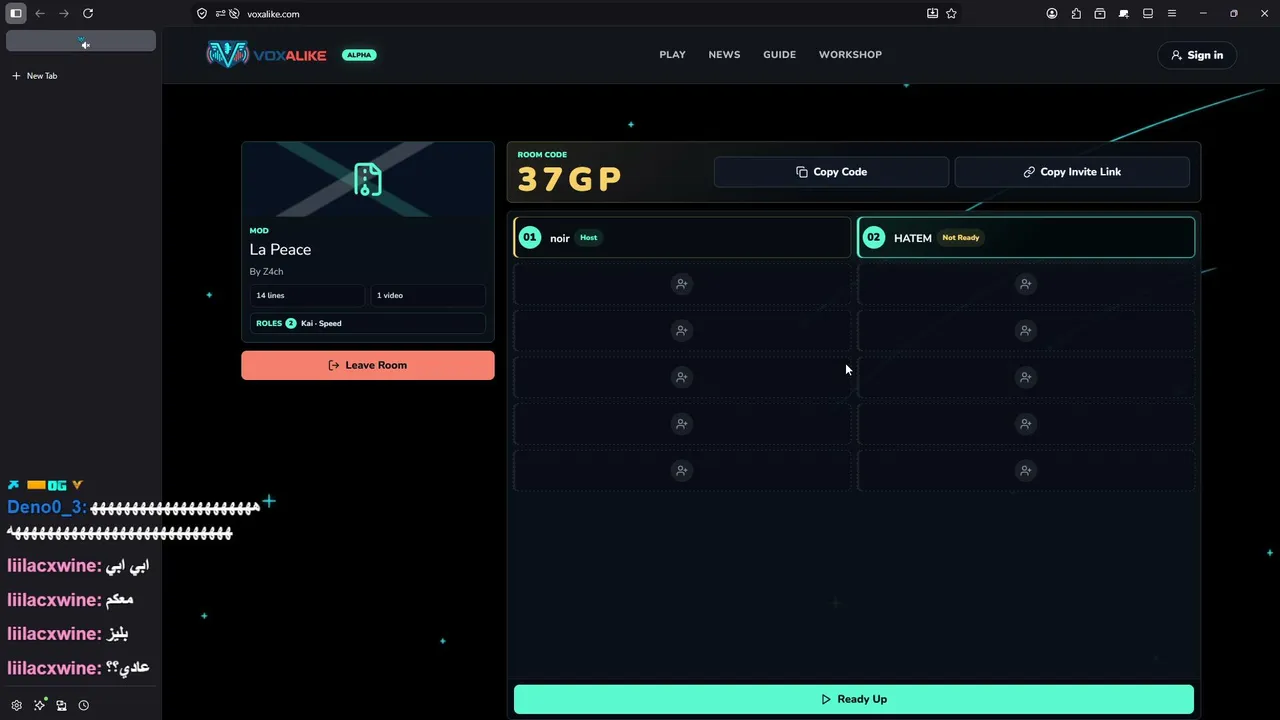
Task: Select player slot 02 HATEM
Action: click(x=1026, y=238)
